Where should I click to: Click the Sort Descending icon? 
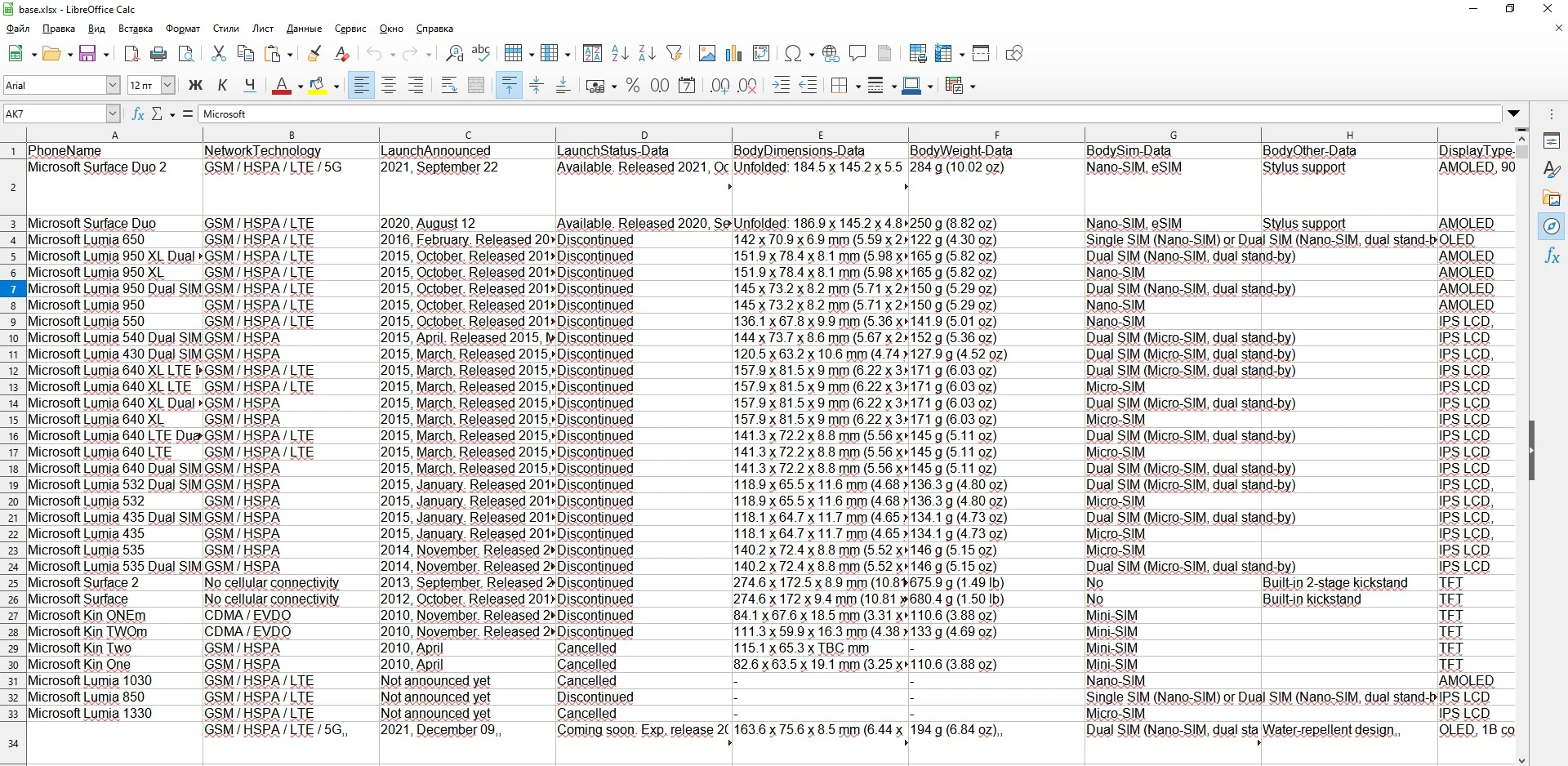click(x=647, y=54)
